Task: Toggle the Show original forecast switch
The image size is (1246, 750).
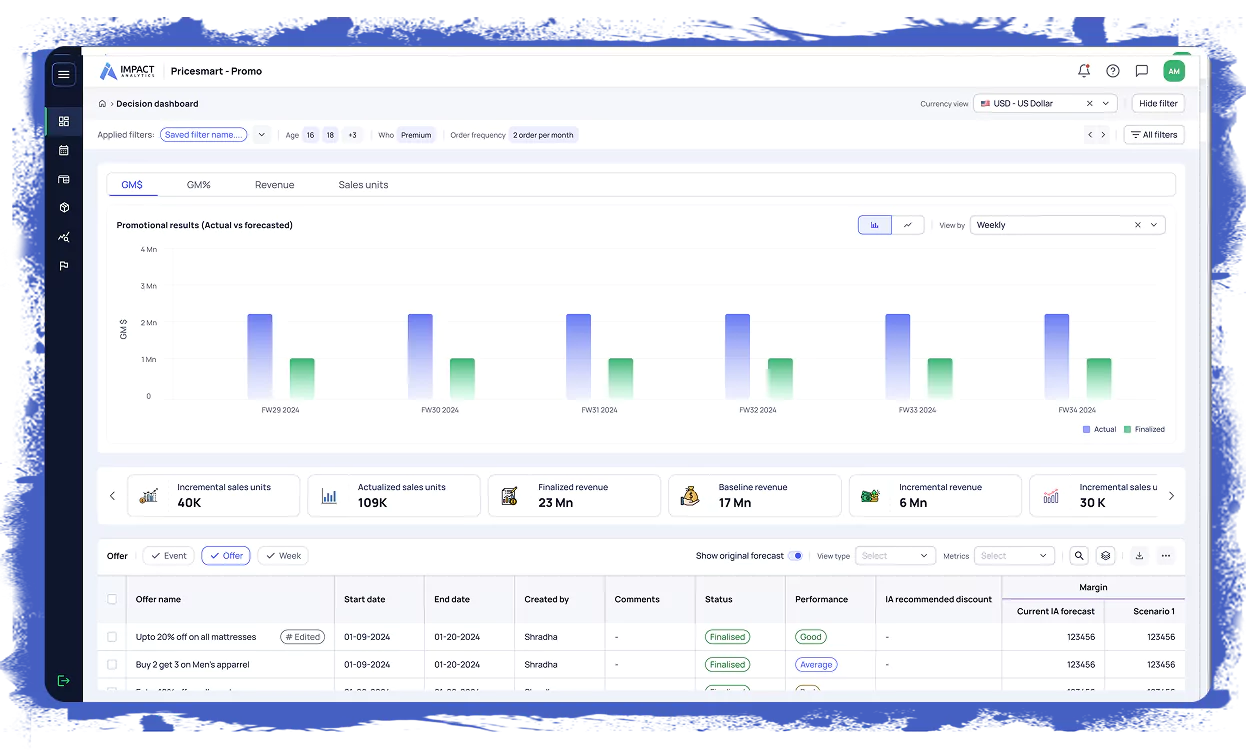Action: tap(795, 556)
